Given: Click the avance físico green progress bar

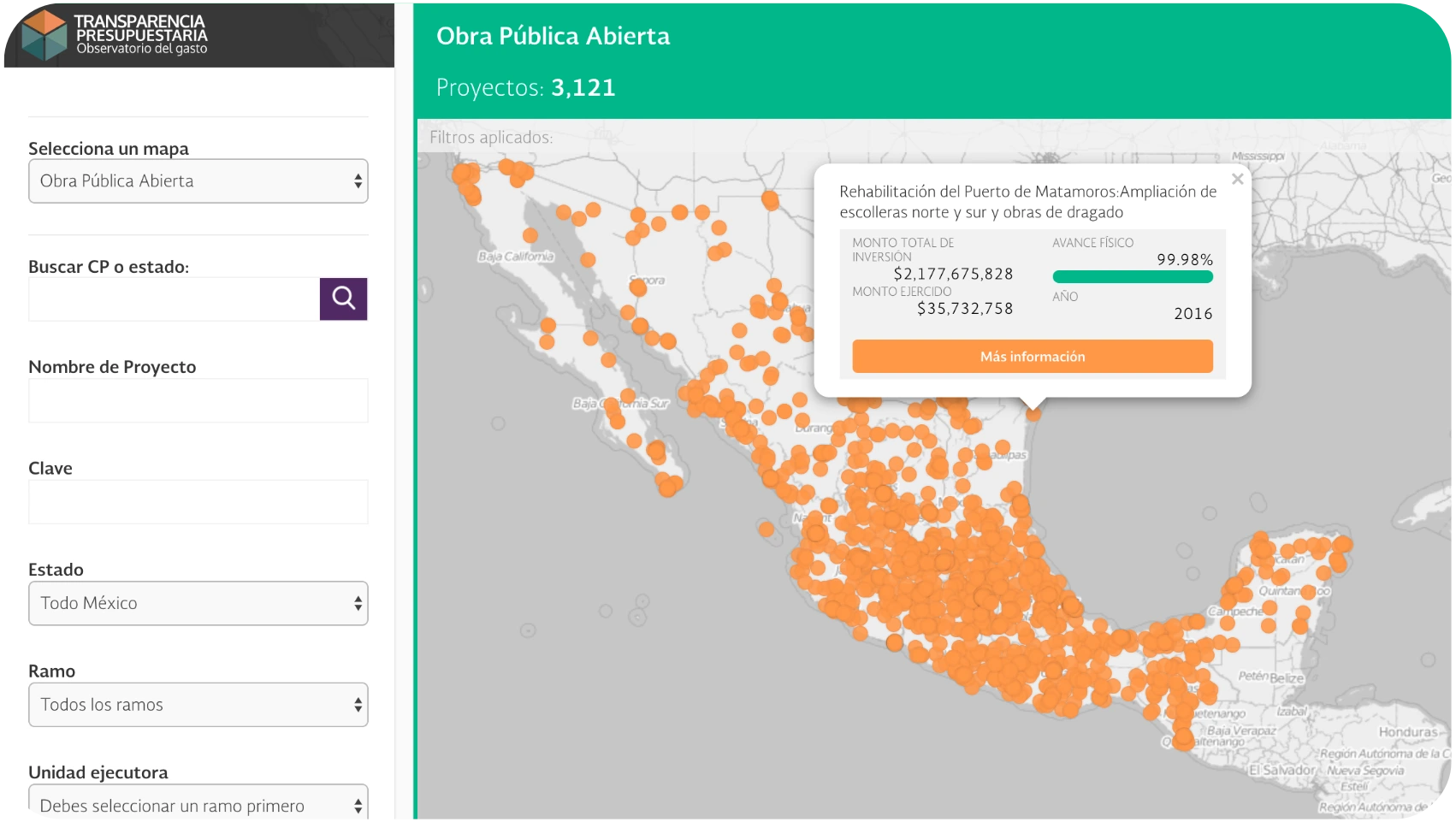Looking at the screenshot, I should [1133, 276].
